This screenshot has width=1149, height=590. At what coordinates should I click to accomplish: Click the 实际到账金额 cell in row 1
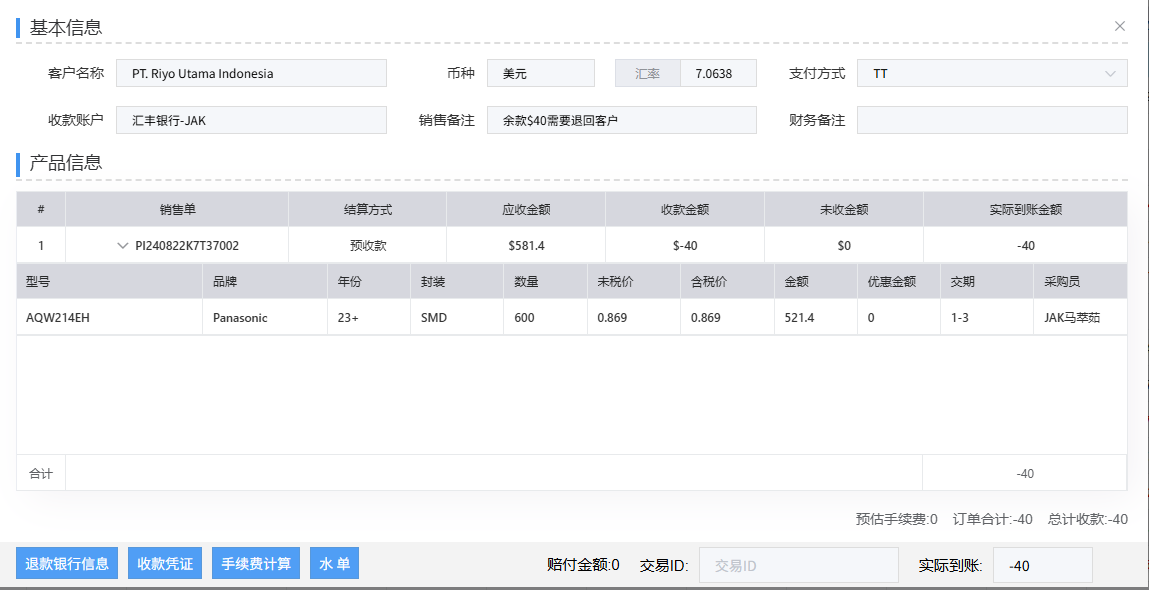[x=1025, y=245]
